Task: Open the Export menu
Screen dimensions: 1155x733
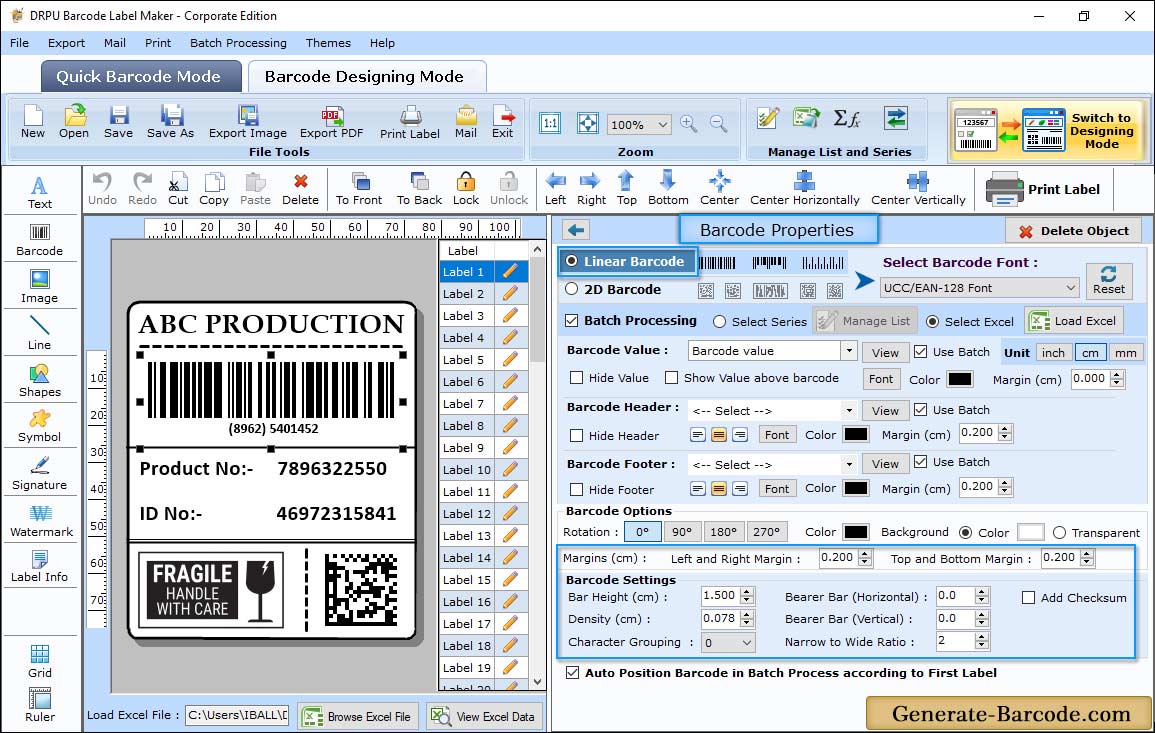Action: click(66, 43)
